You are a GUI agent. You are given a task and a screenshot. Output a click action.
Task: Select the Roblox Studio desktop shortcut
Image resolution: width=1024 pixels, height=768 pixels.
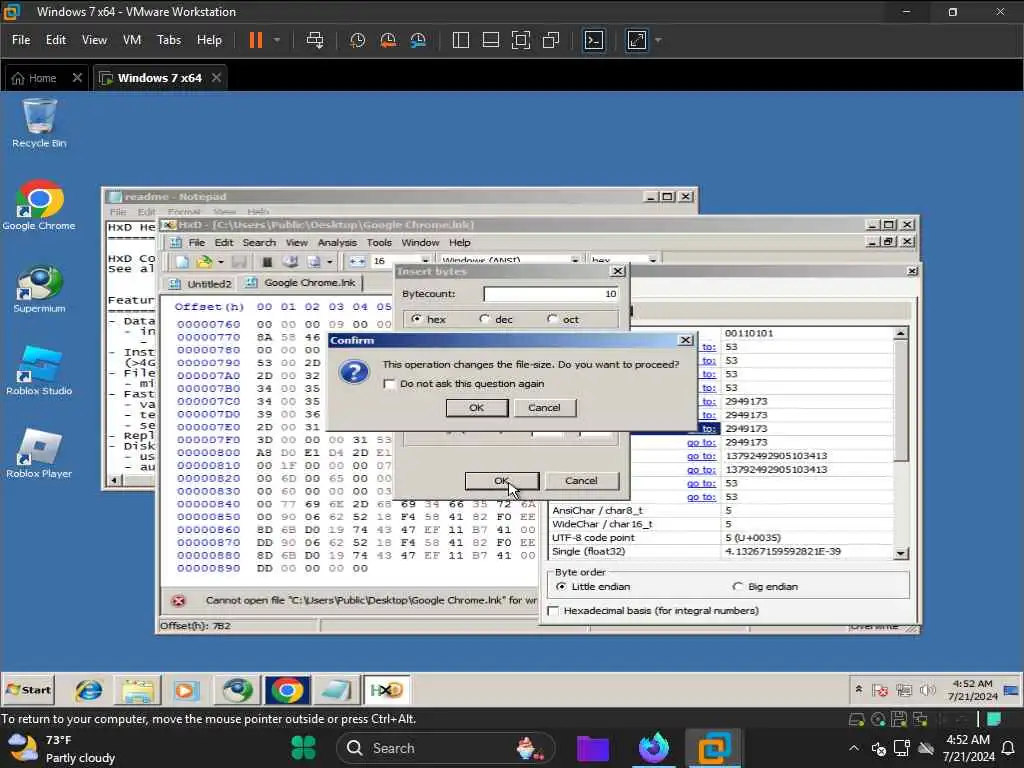[39, 371]
